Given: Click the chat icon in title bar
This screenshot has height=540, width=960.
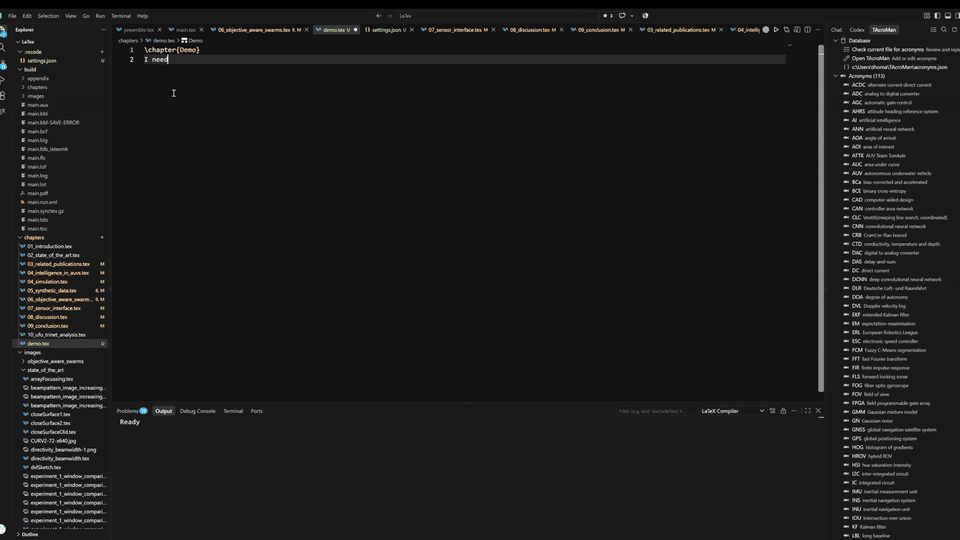Looking at the screenshot, I should coord(622,16).
